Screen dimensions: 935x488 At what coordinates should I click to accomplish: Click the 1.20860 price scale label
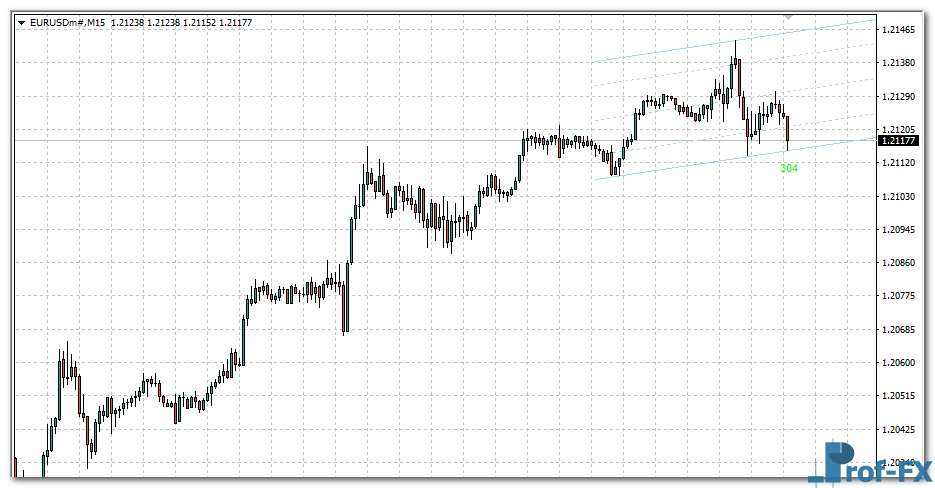pyautogui.click(x=901, y=263)
